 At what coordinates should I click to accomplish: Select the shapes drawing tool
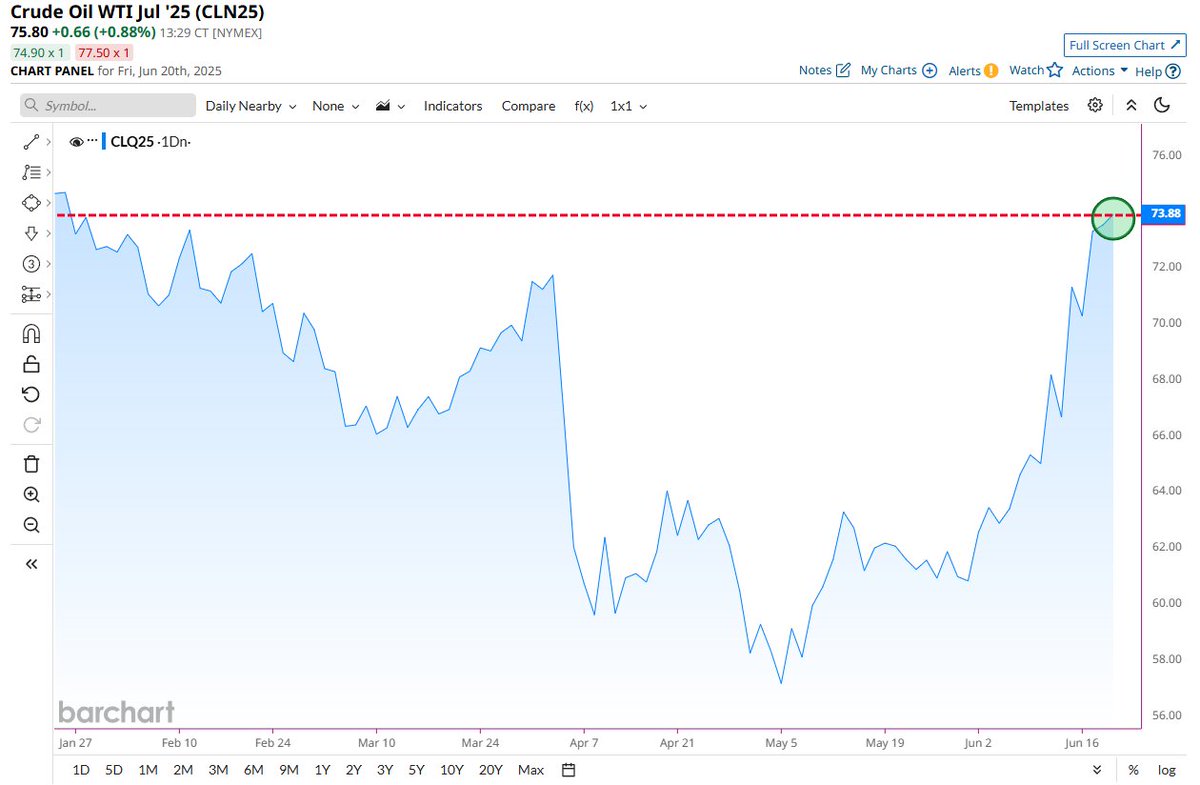point(30,203)
